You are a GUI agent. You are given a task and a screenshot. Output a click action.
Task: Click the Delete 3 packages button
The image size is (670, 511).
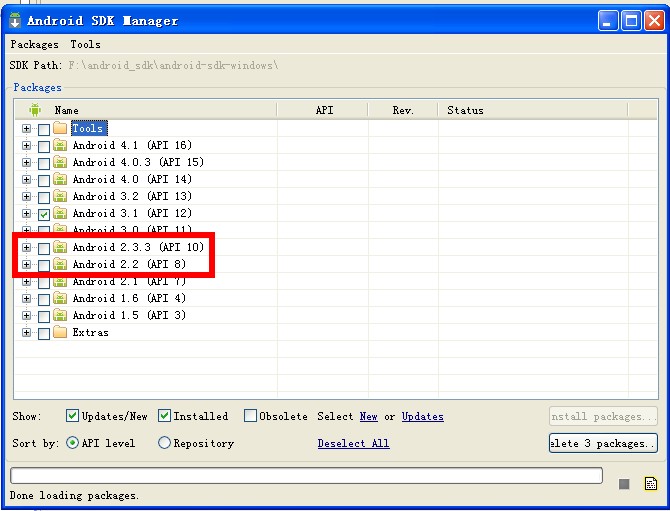(603, 443)
